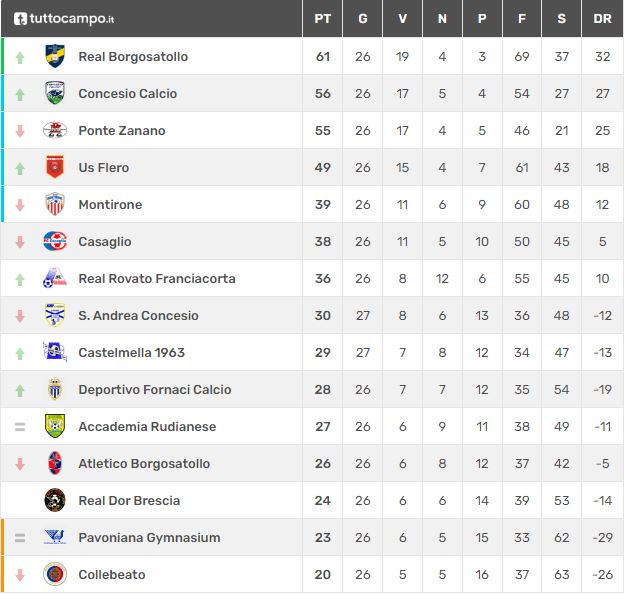
Task: Click the equals trend marker beside Pavoniana Gymnasium
Action: pos(20,538)
